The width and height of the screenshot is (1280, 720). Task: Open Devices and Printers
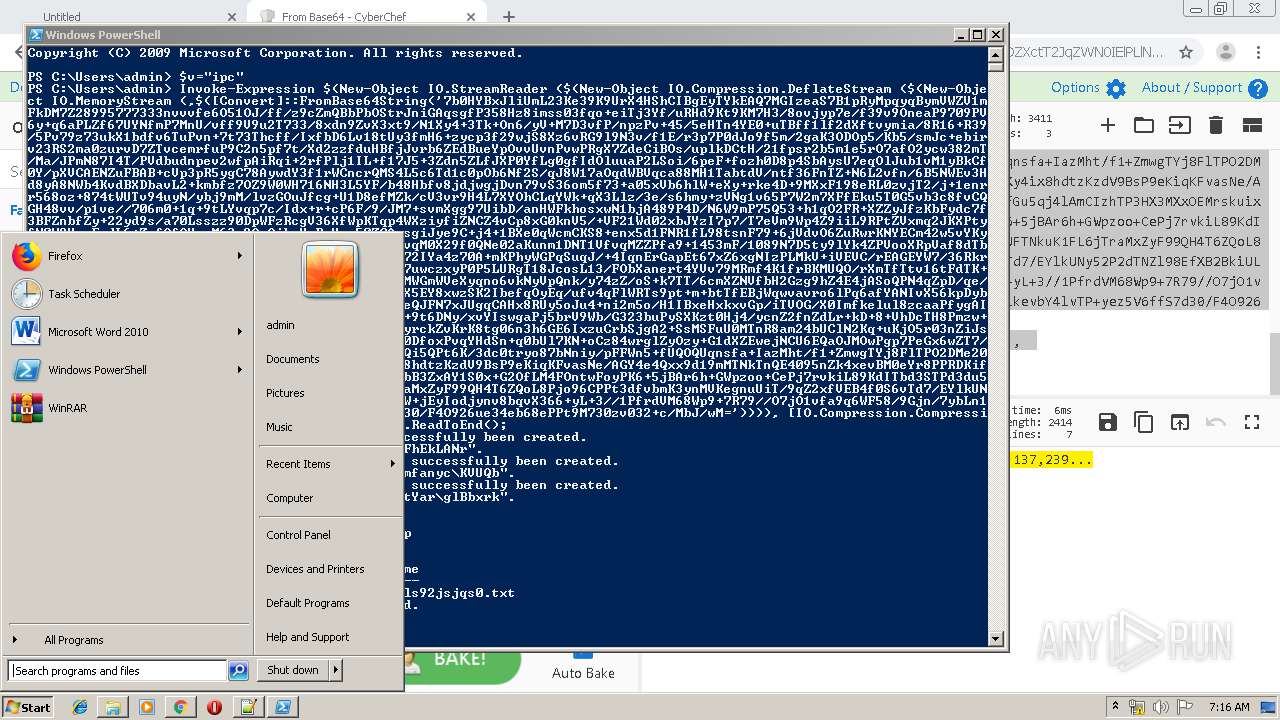pyautogui.click(x=315, y=569)
